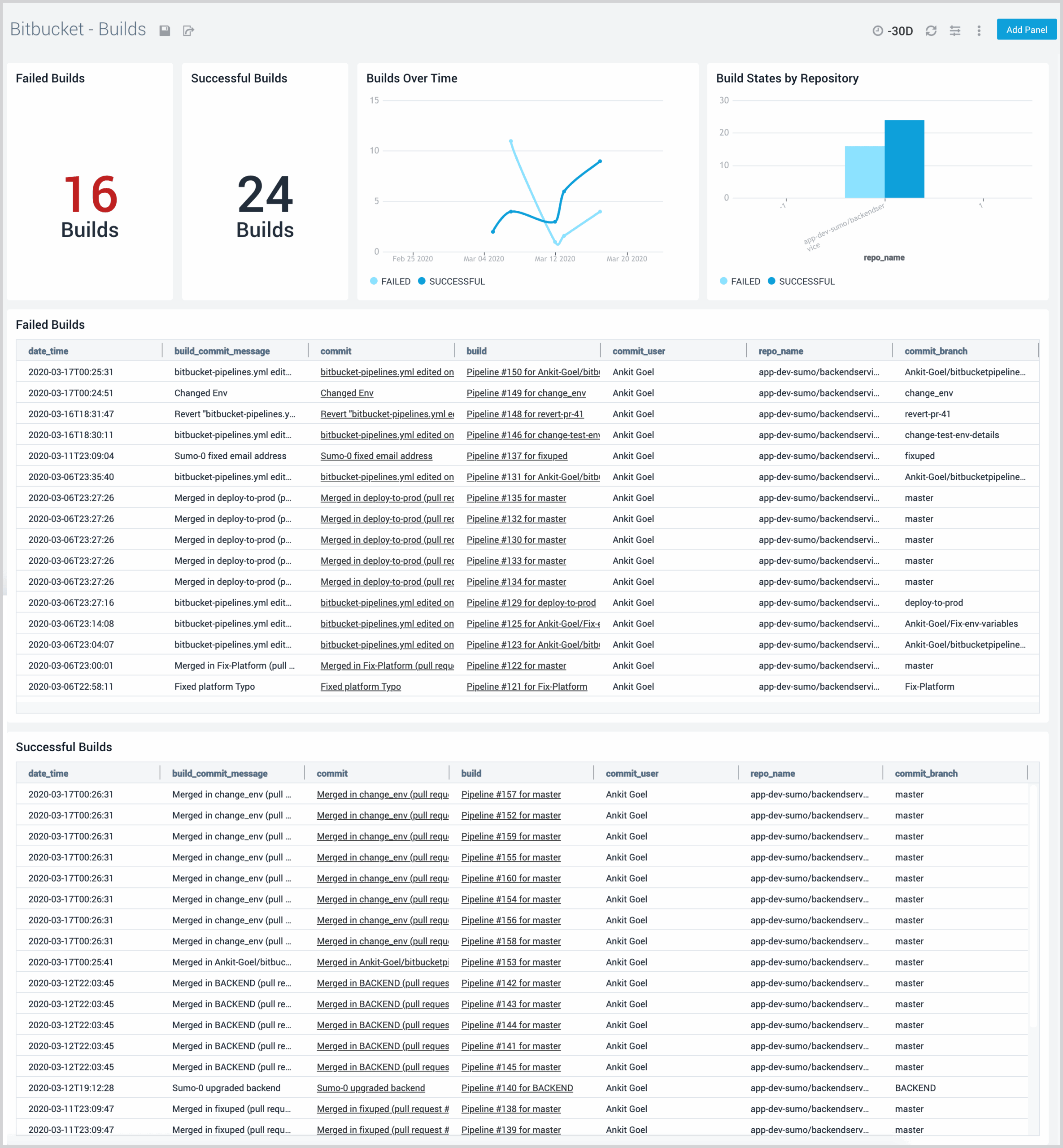Save the Bitbucket - Builds dashboard
Viewport: 1063px width, 1148px height.
tap(165, 30)
